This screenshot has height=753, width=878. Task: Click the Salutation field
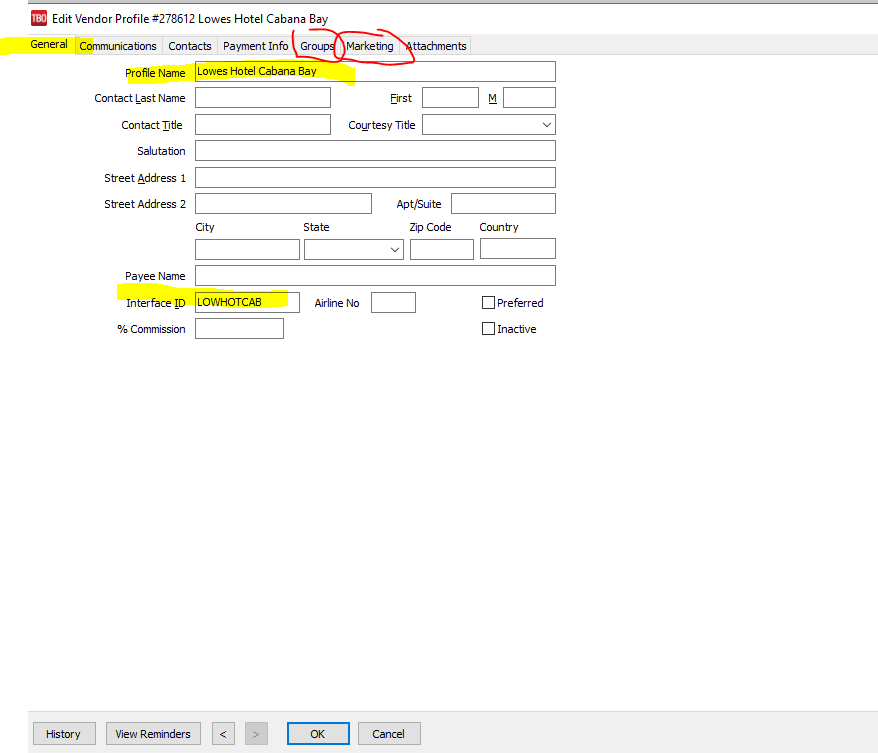click(375, 151)
